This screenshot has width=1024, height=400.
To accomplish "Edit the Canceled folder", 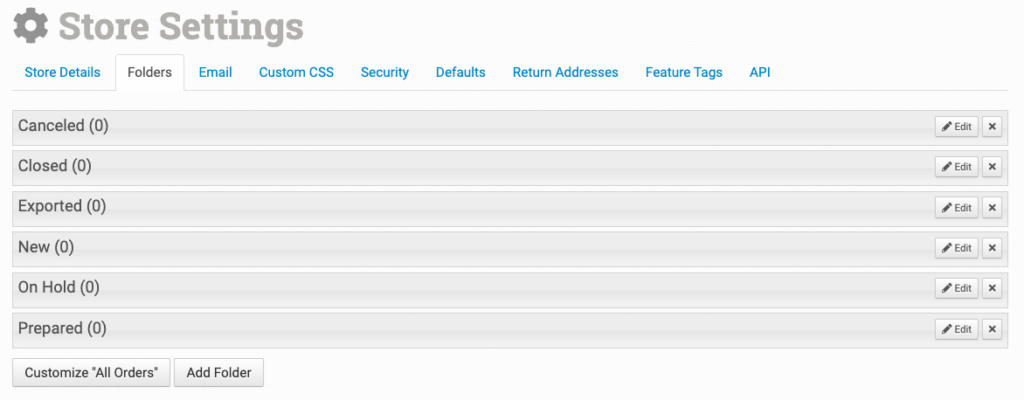I will tap(956, 127).
